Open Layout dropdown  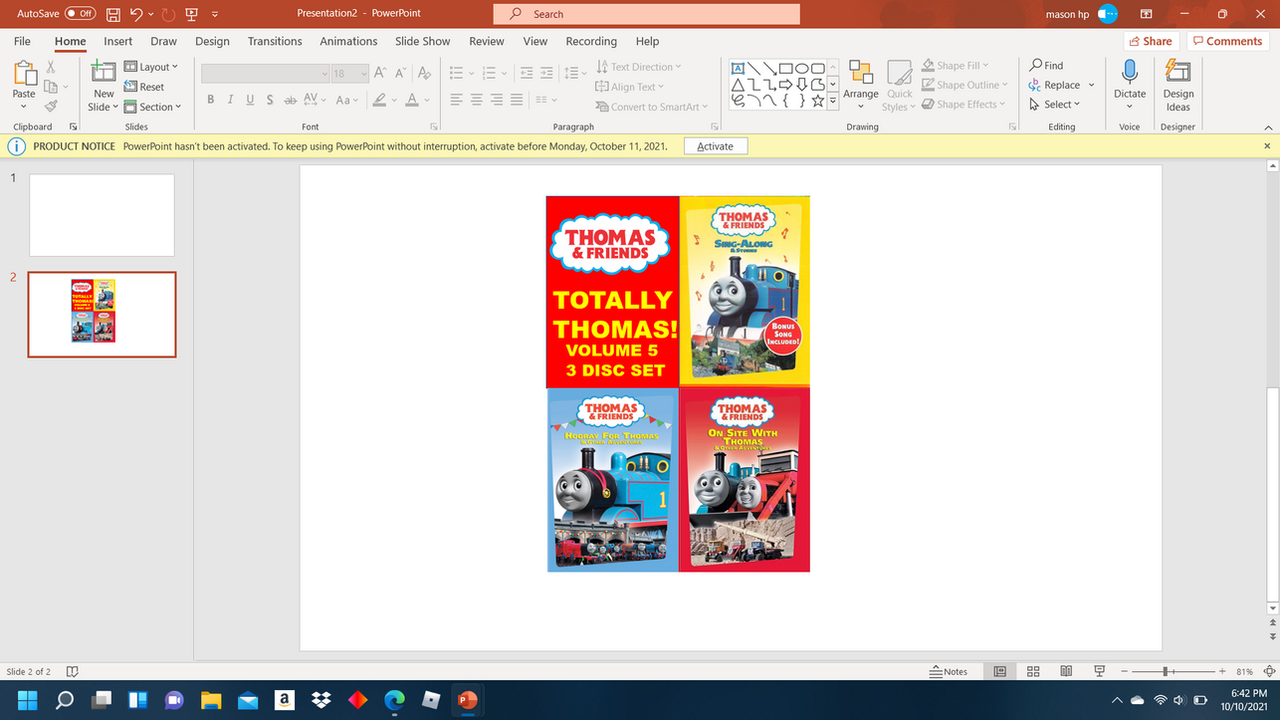[x=151, y=66]
